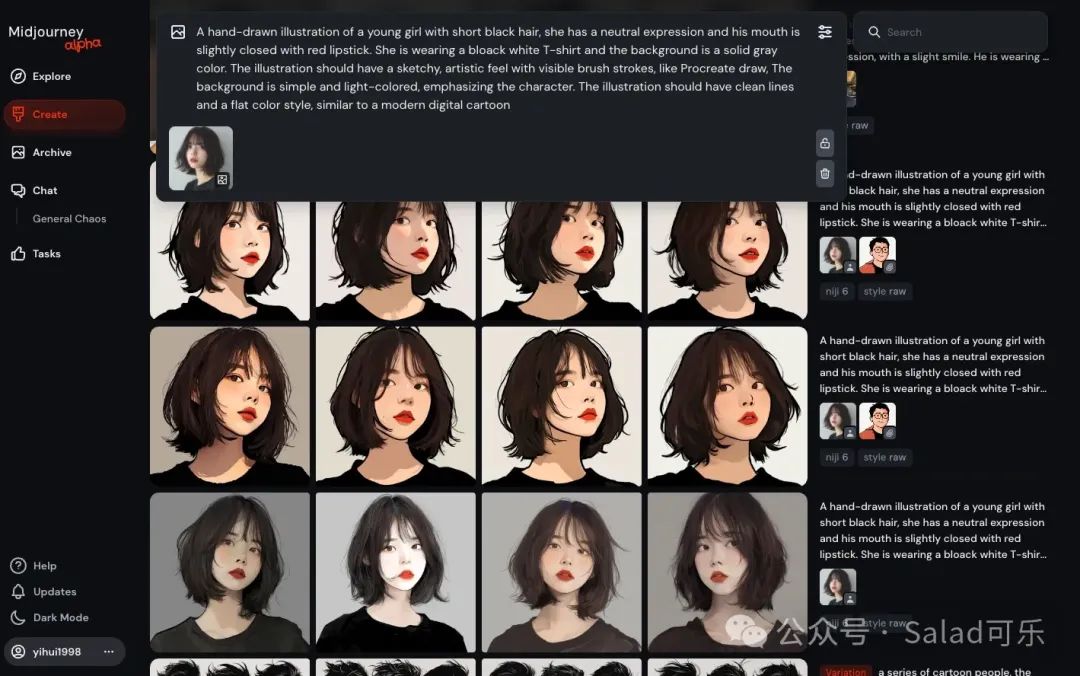
Task: Click the lone girl reference beside the gray-background row
Action: pos(838,587)
